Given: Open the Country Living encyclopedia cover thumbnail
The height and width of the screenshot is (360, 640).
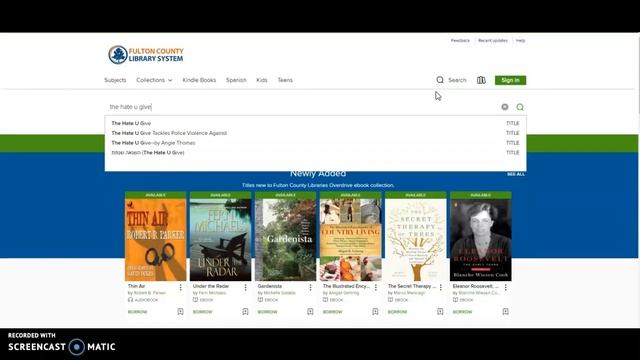Looking at the screenshot, I should coord(351,240).
